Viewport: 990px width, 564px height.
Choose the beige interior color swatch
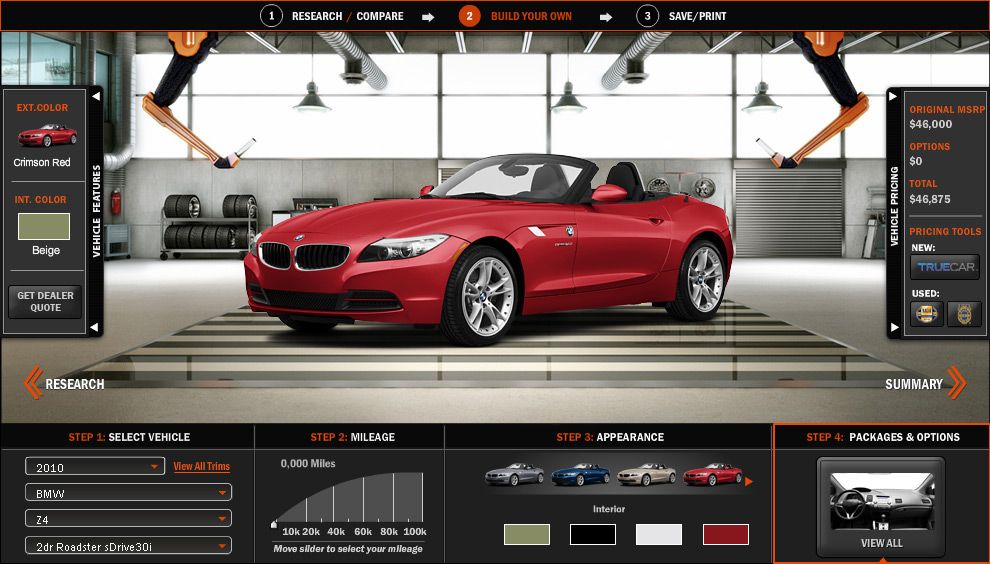(527, 534)
